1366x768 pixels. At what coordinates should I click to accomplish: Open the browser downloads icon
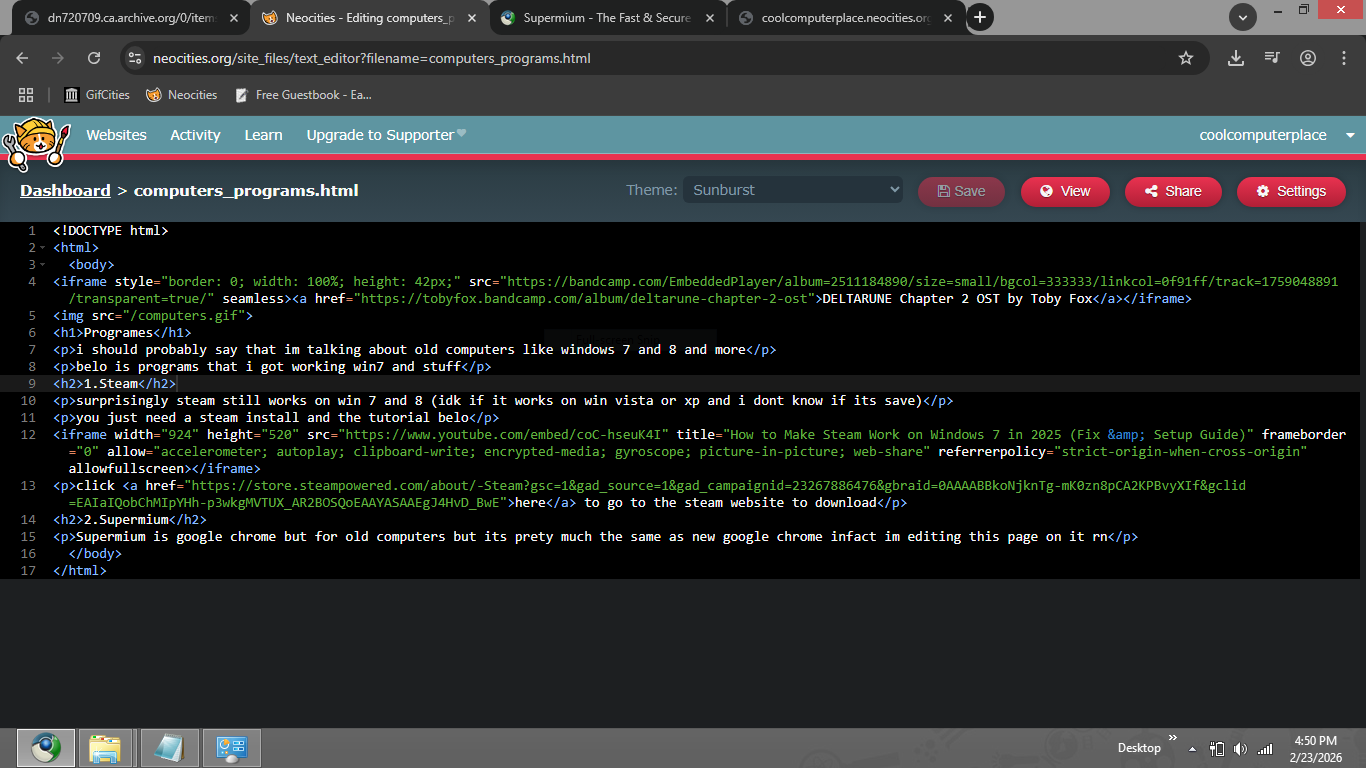point(1236,58)
